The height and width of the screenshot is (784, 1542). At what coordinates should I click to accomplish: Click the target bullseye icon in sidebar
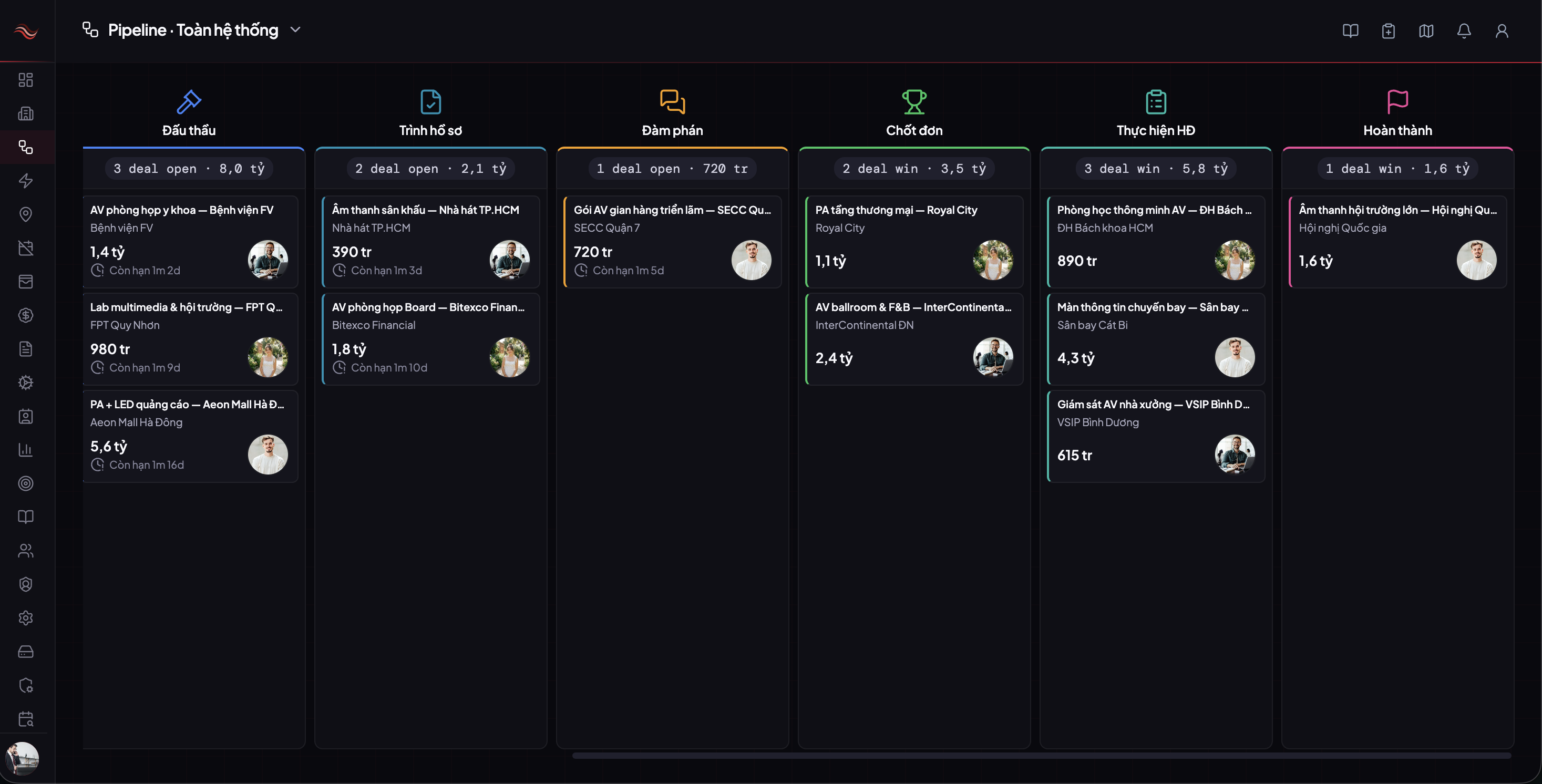tap(26, 483)
